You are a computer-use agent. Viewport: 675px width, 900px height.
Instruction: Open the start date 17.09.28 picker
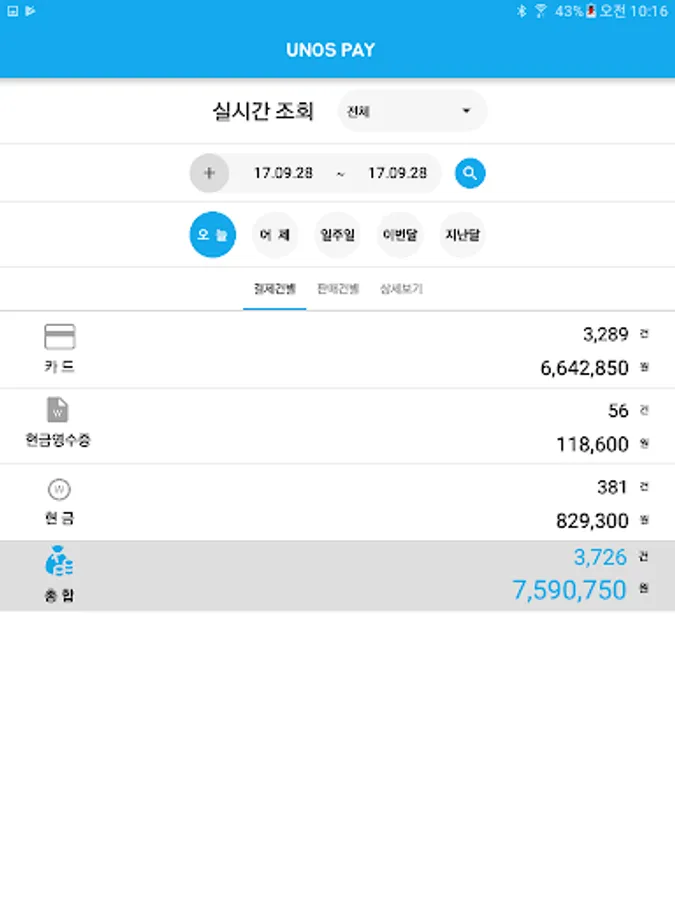click(x=283, y=173)
